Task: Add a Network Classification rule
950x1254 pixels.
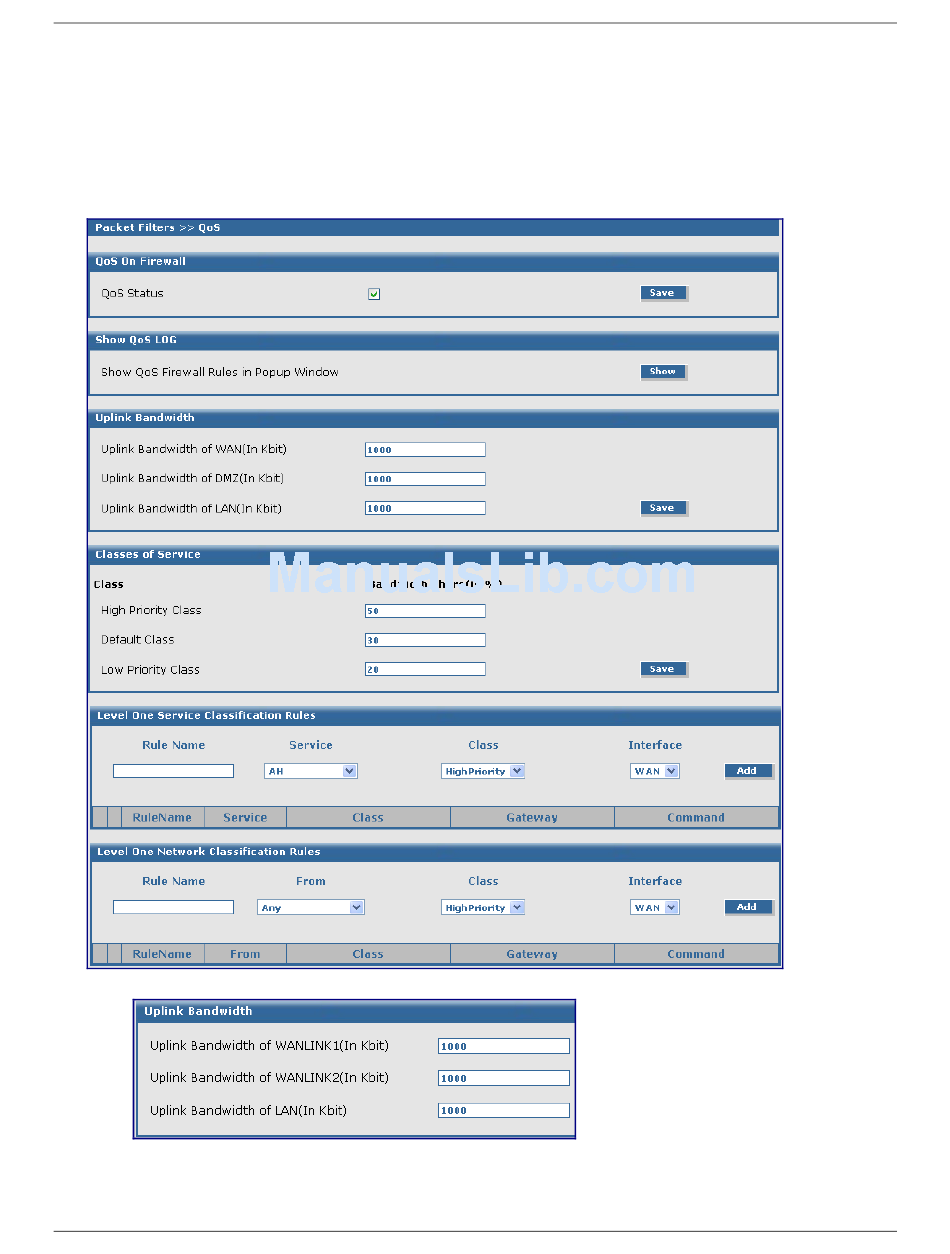Action: pyautogui.click(x=748, y=907)
